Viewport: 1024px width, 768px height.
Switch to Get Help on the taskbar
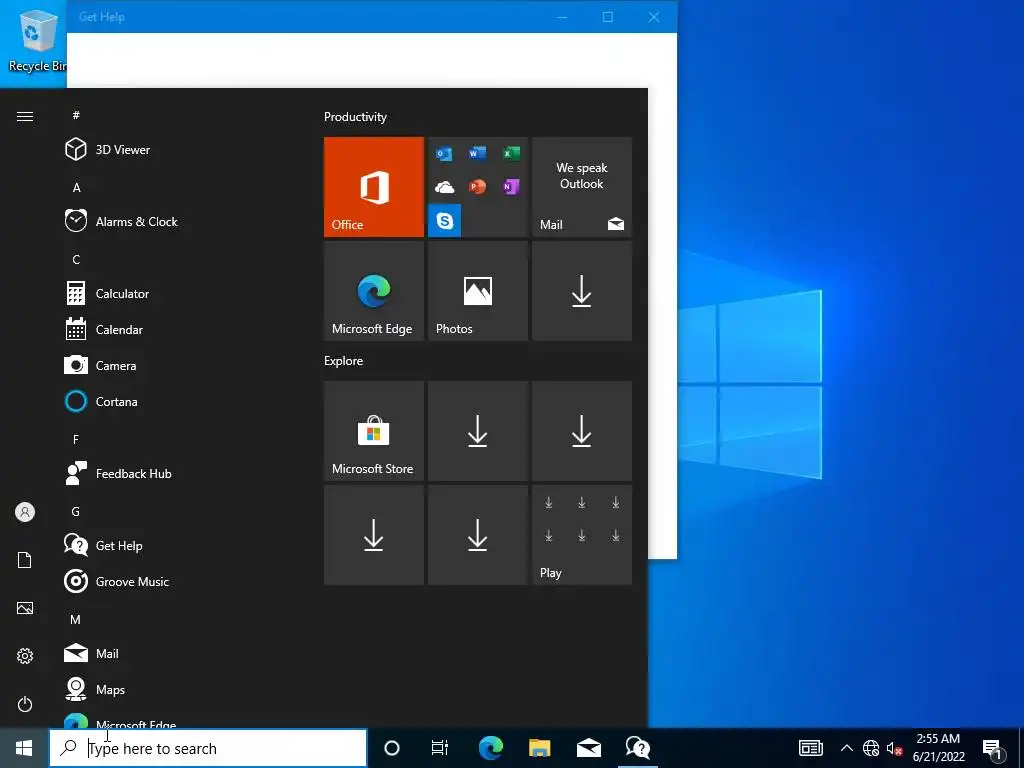(637, 748)
